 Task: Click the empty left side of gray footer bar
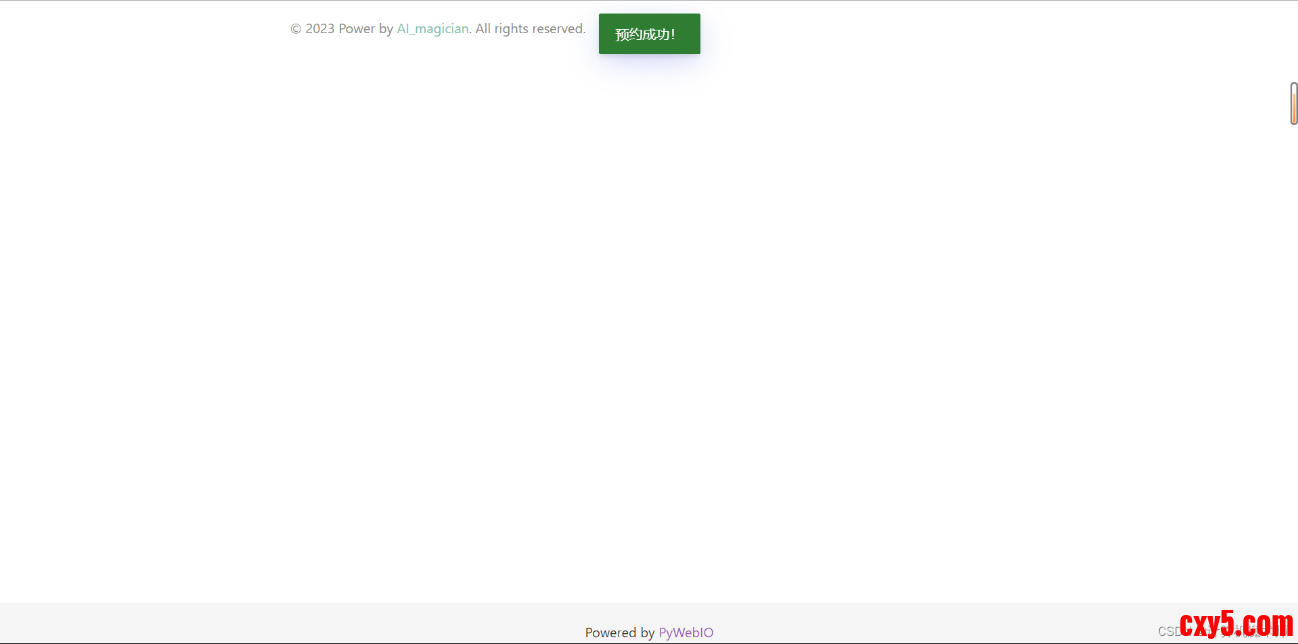(200, 622)
